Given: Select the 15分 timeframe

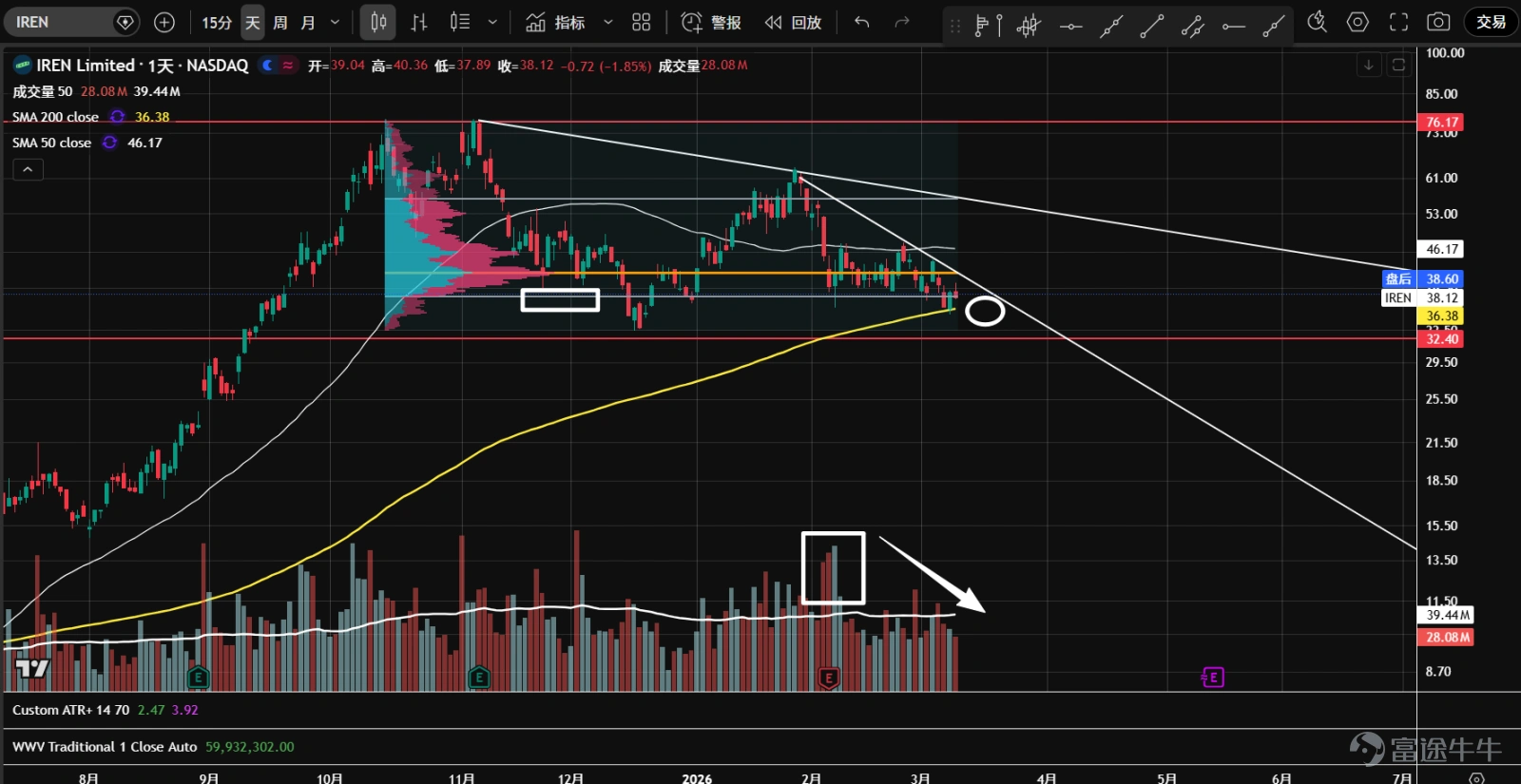Looking at the screenshot, I should click(x=217, y=22).
